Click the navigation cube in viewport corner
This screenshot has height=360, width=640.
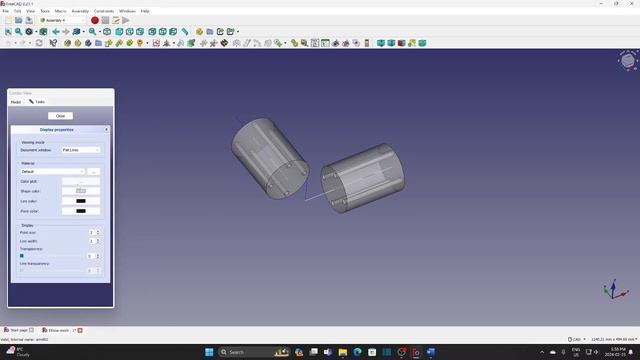pos(628,61)
